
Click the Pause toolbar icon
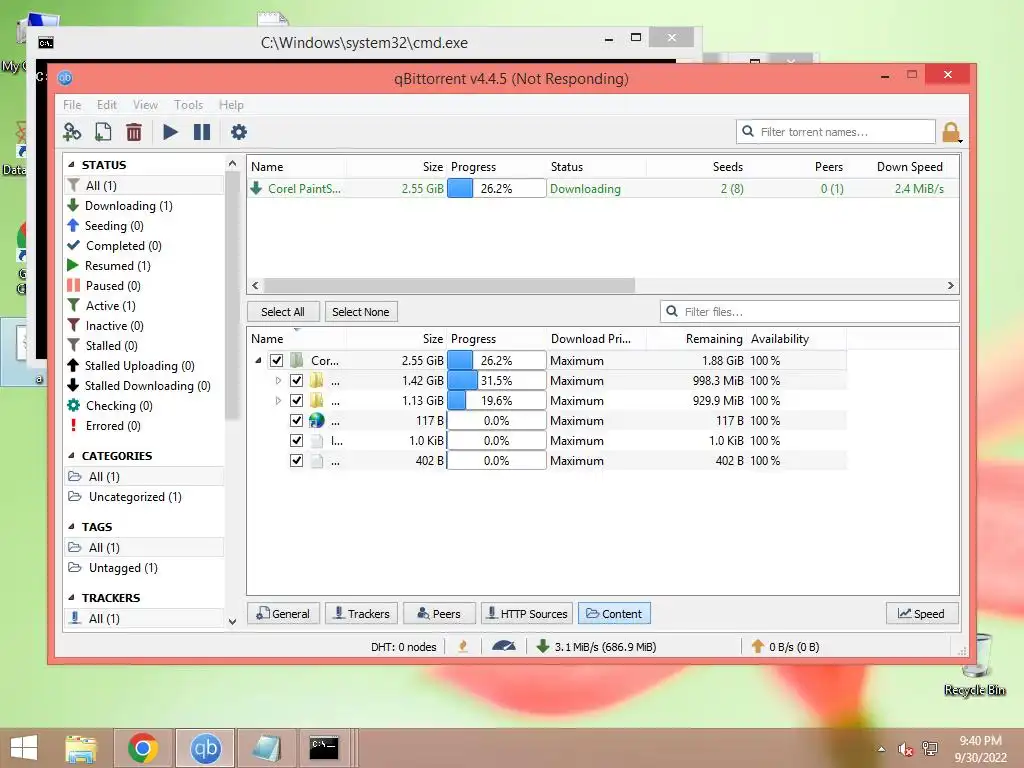[202, 132]
